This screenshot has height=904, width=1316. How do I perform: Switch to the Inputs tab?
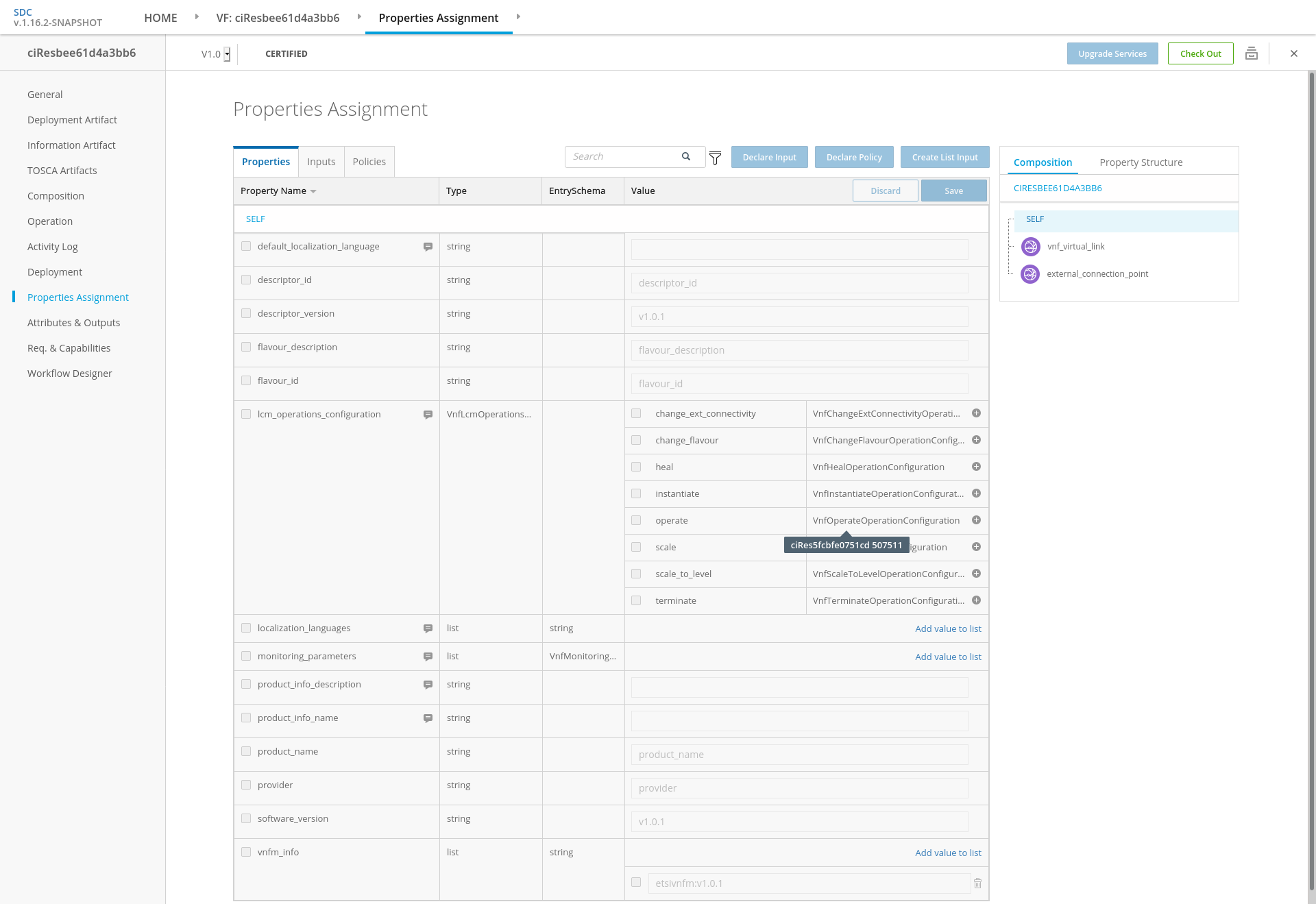(321, 162)
